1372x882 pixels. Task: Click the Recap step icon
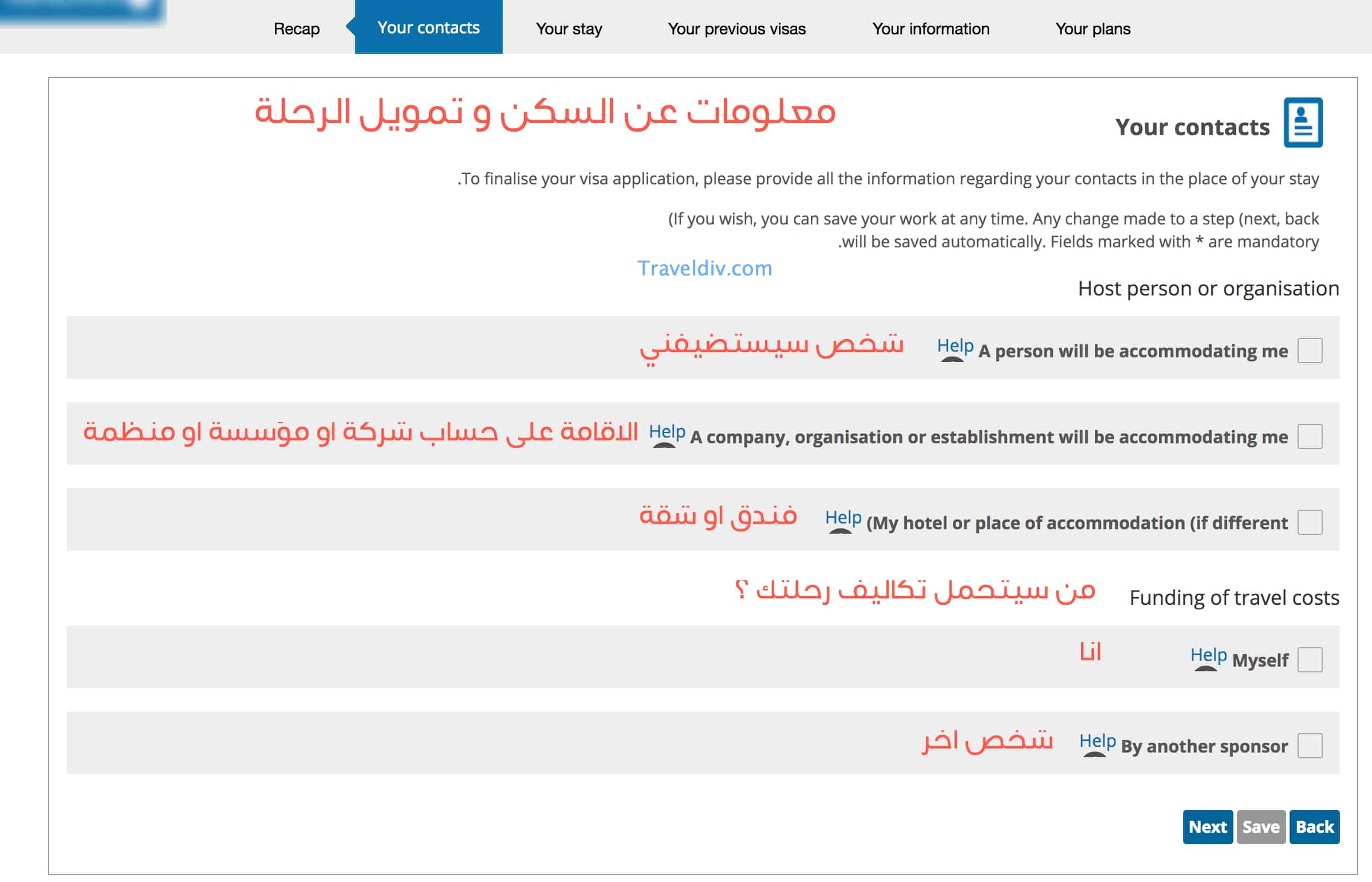tap(298, 28)
